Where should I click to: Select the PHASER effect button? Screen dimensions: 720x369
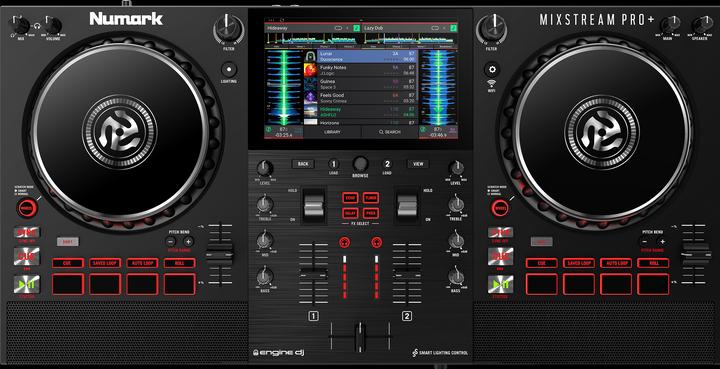click(371, 213)
